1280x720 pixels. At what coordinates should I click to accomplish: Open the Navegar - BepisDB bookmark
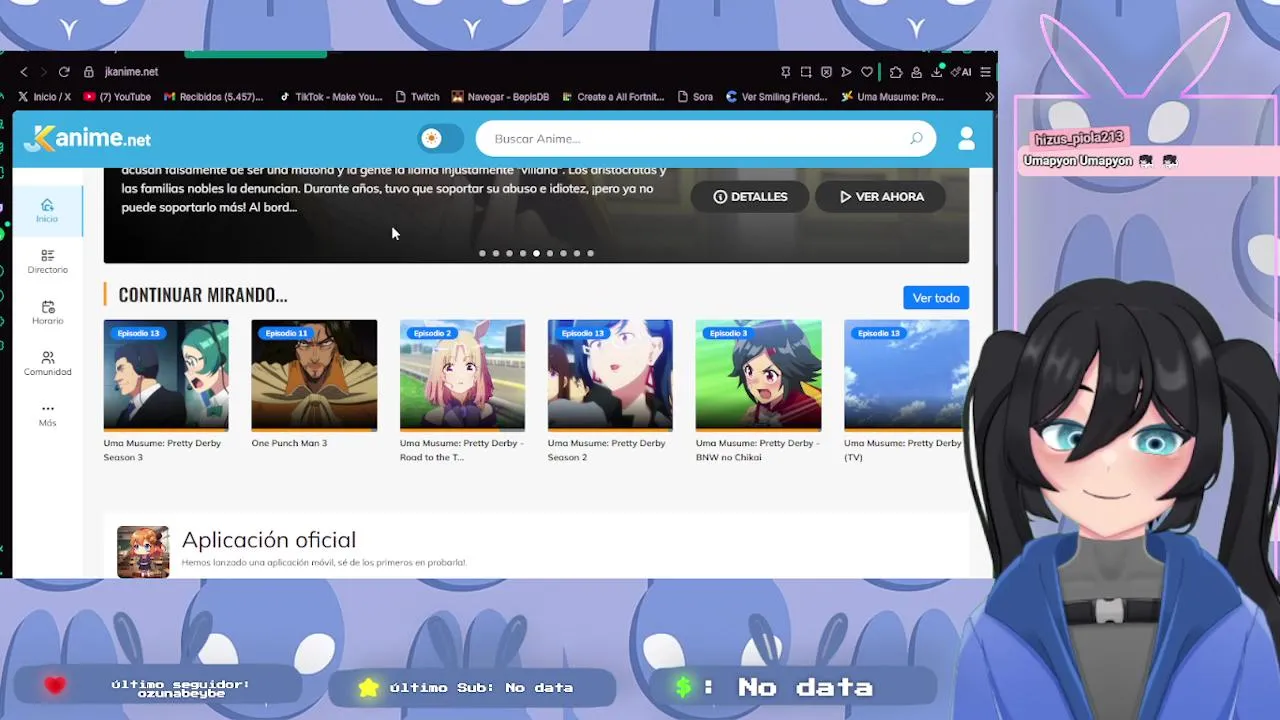(501, 97)
